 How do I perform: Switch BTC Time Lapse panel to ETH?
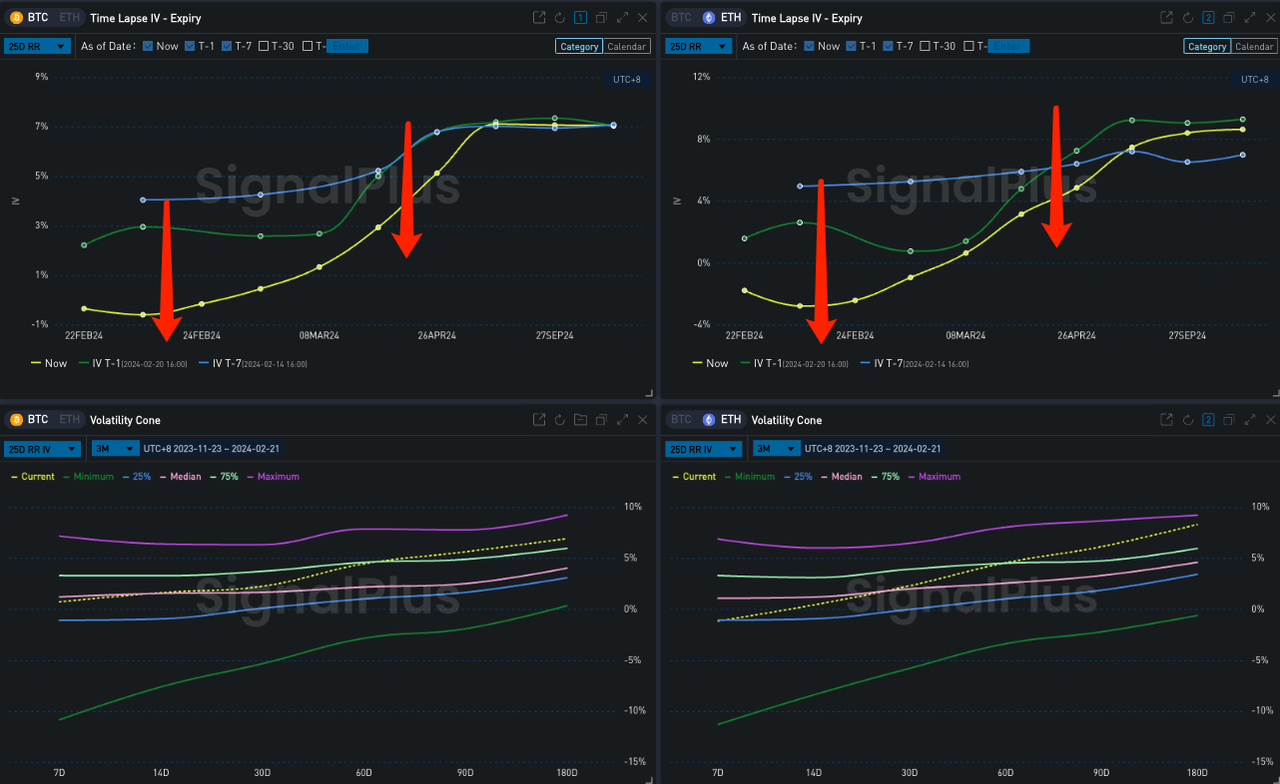coord(69,18)
